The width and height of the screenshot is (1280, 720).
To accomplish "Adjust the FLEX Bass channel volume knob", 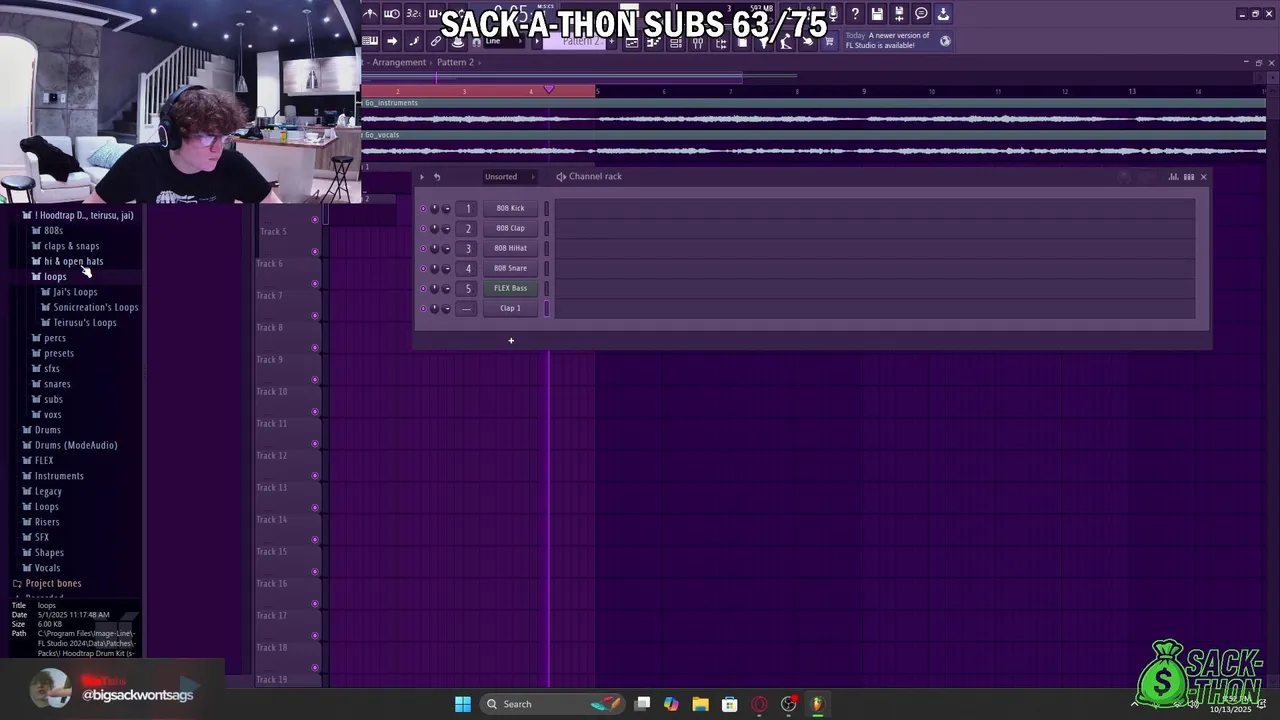I will pyautogui.click(x=446, y=289).
